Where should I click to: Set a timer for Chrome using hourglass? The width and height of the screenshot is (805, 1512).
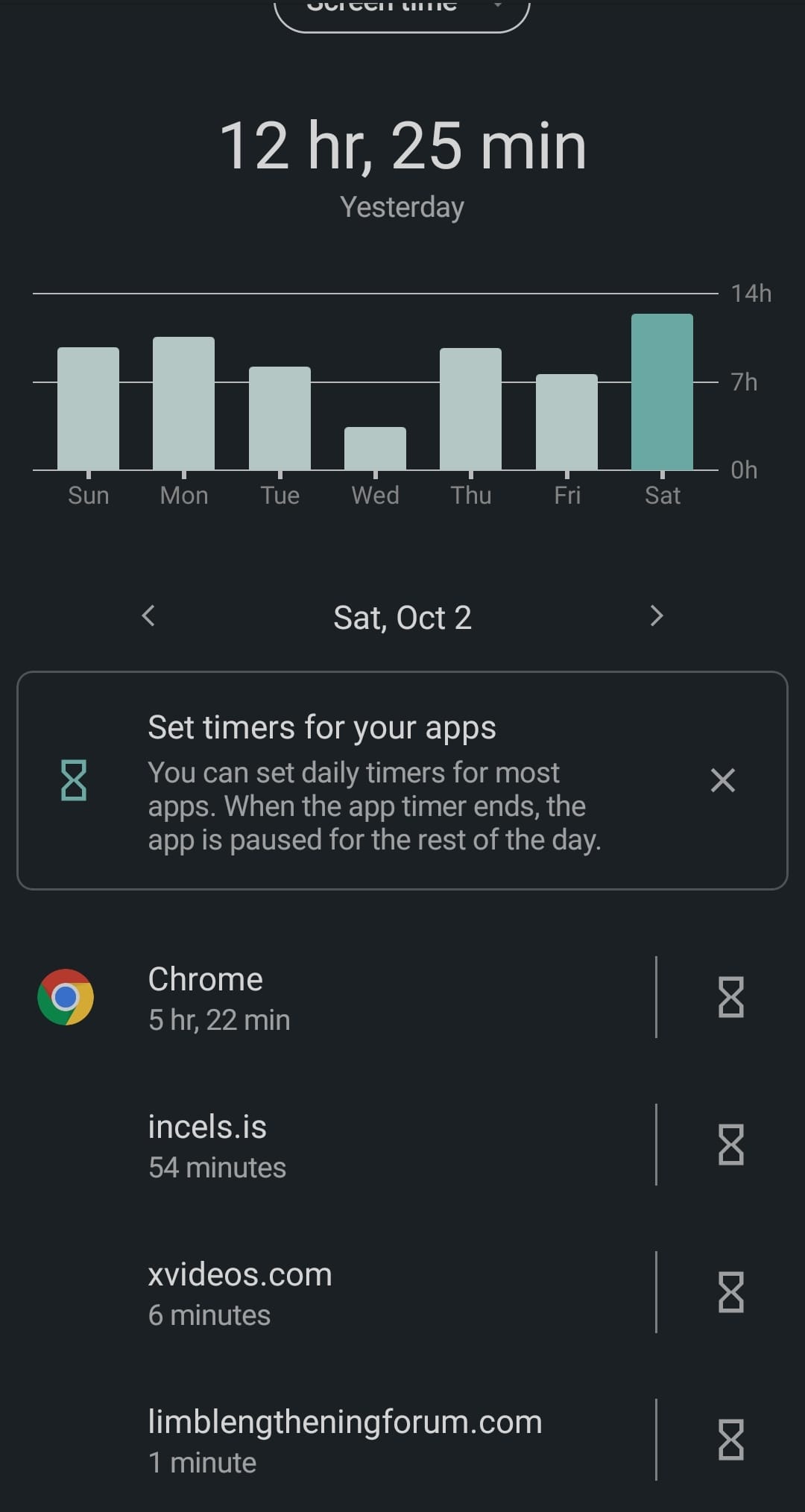pyautogui.click(x=730, y=997)
